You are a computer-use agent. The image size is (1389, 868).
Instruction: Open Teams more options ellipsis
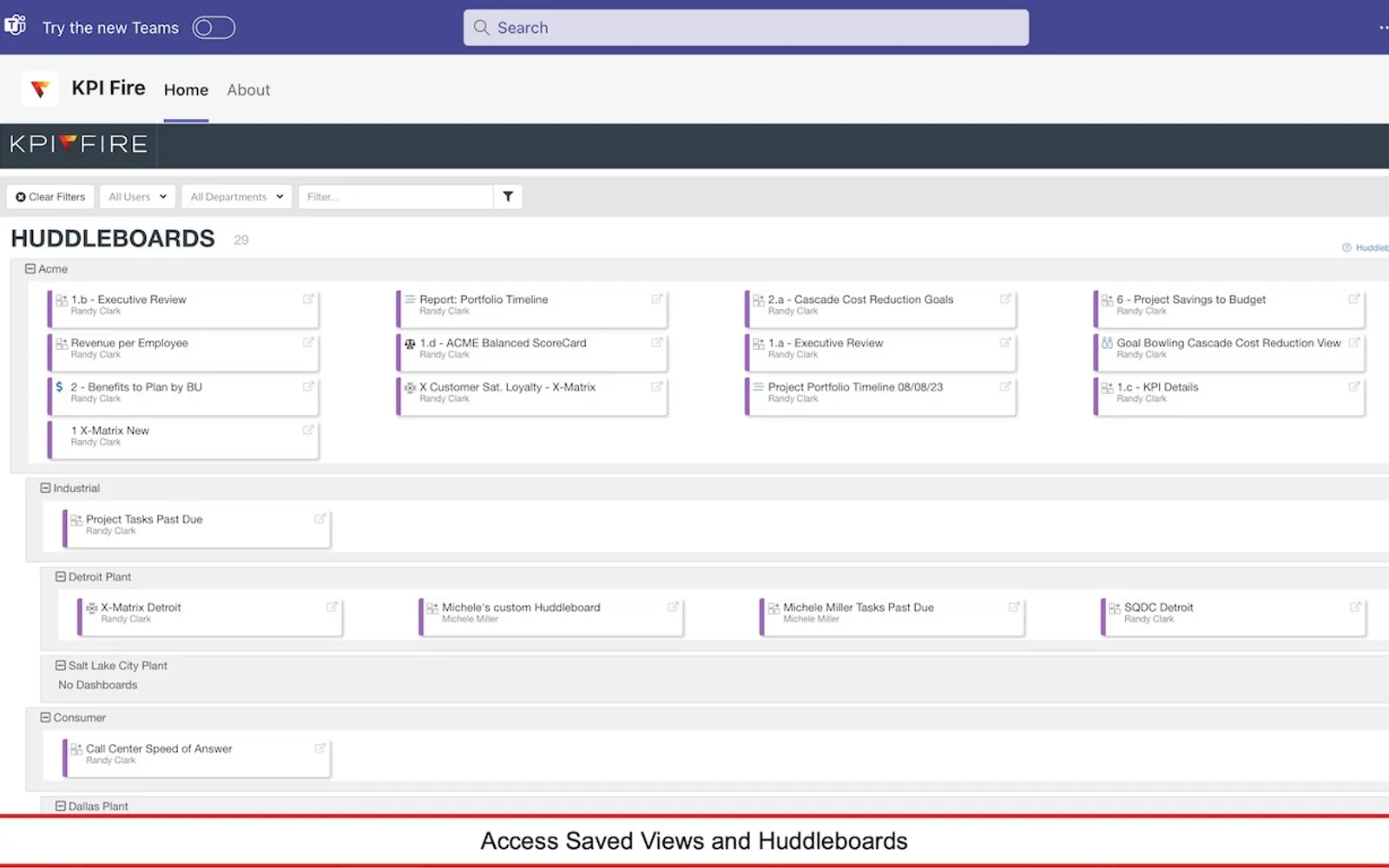[1383, 28]
